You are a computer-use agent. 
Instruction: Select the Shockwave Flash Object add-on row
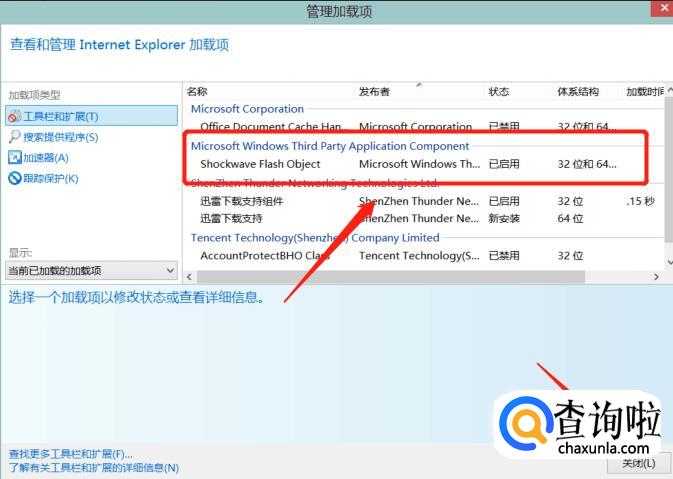(423, 164)
